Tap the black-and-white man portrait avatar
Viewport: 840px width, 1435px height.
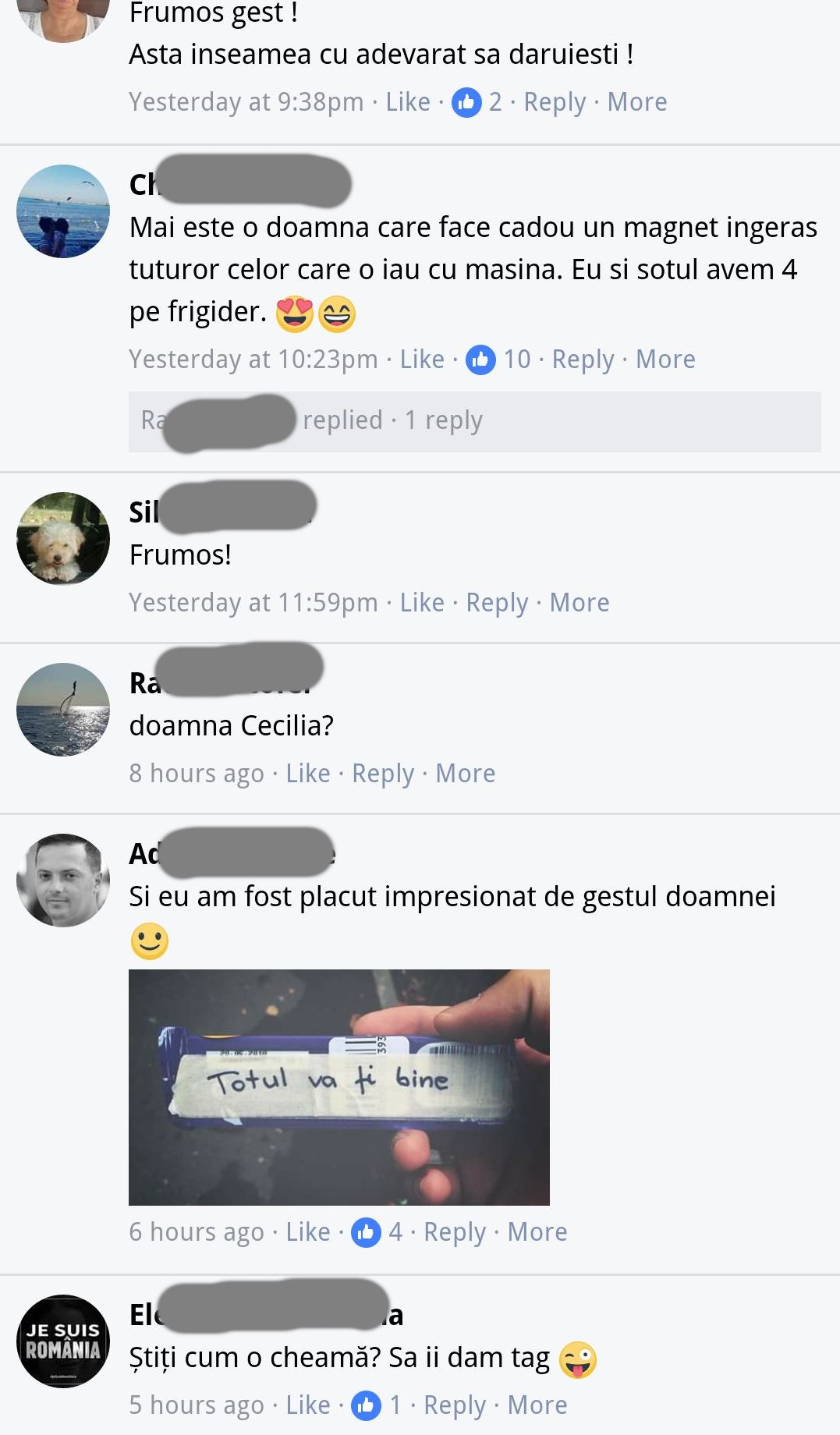63,880
